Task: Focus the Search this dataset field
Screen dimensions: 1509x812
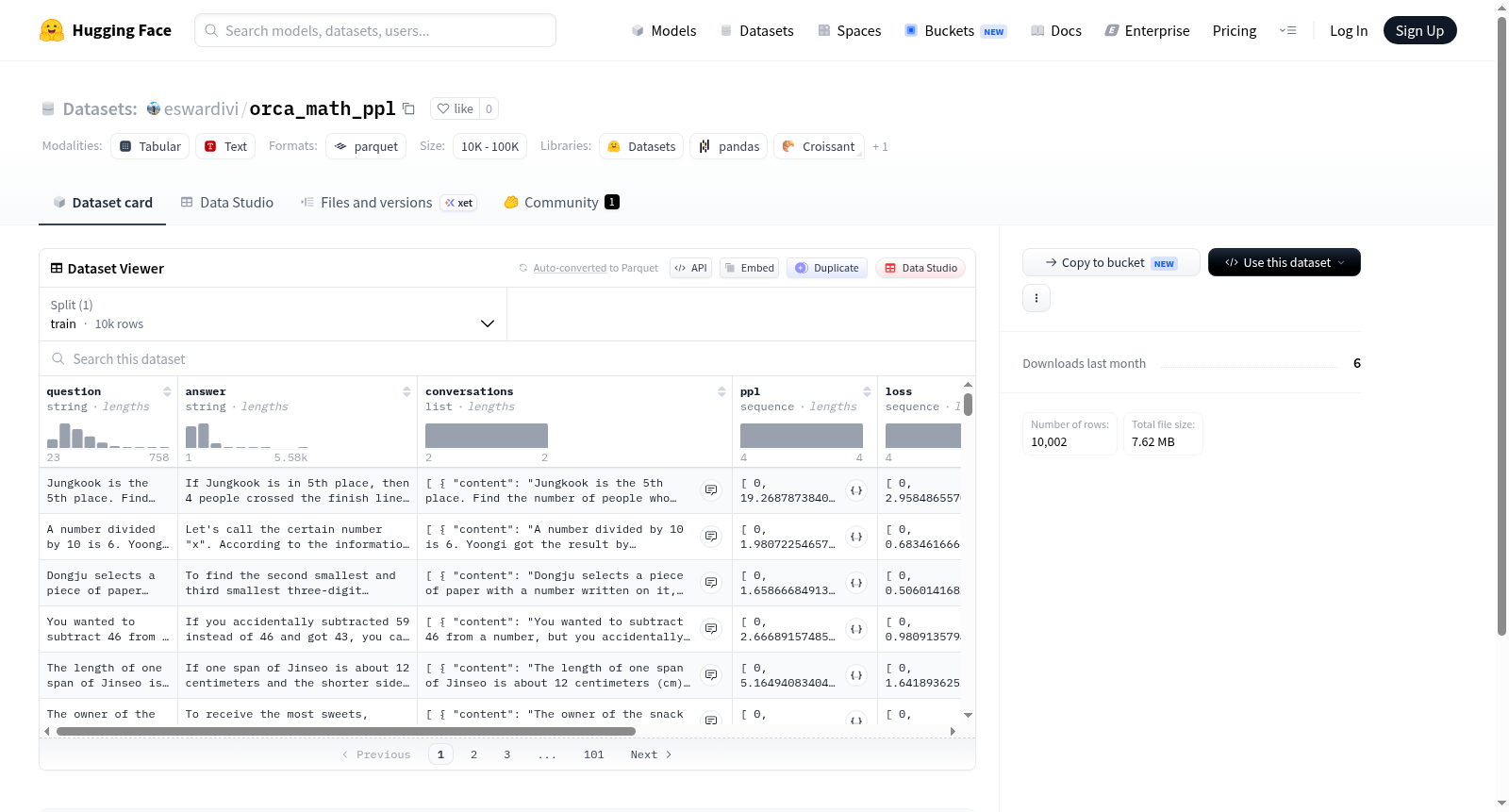Action: (x=507, y=358)
